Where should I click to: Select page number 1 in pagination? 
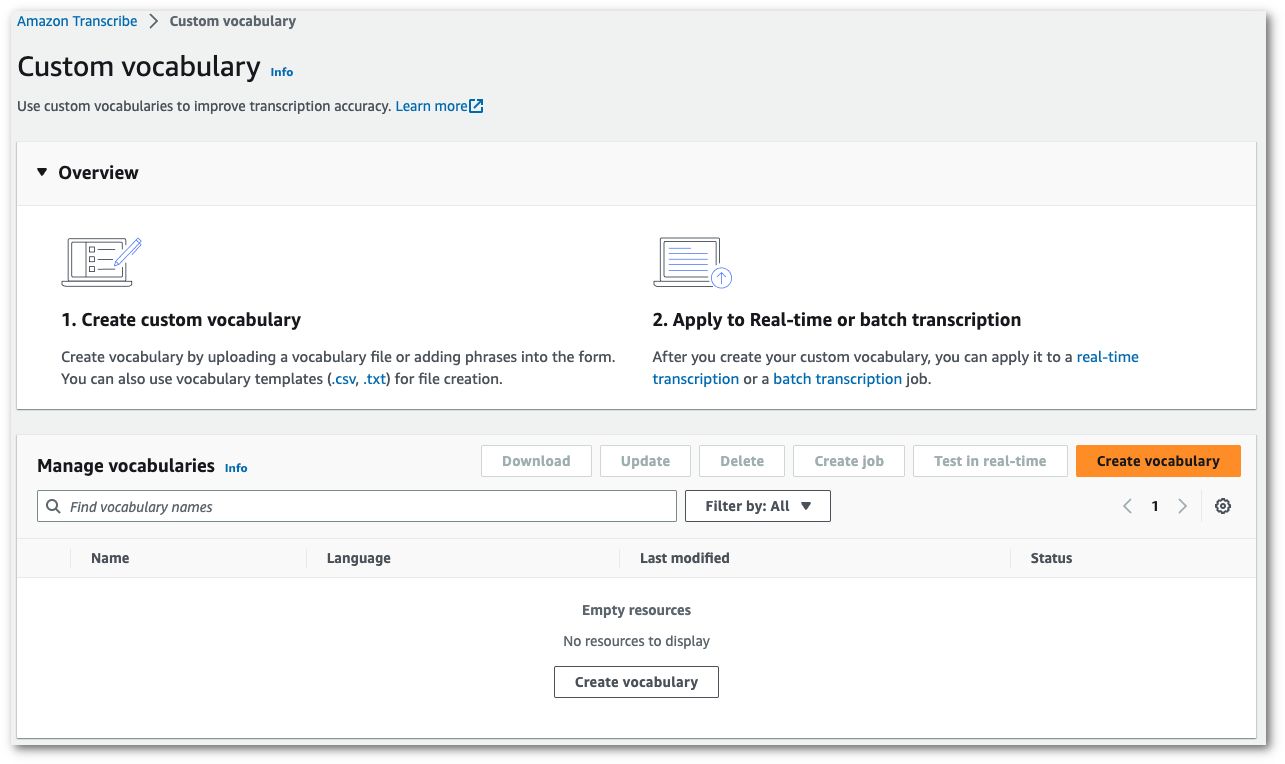click(x=1155, y=506)
